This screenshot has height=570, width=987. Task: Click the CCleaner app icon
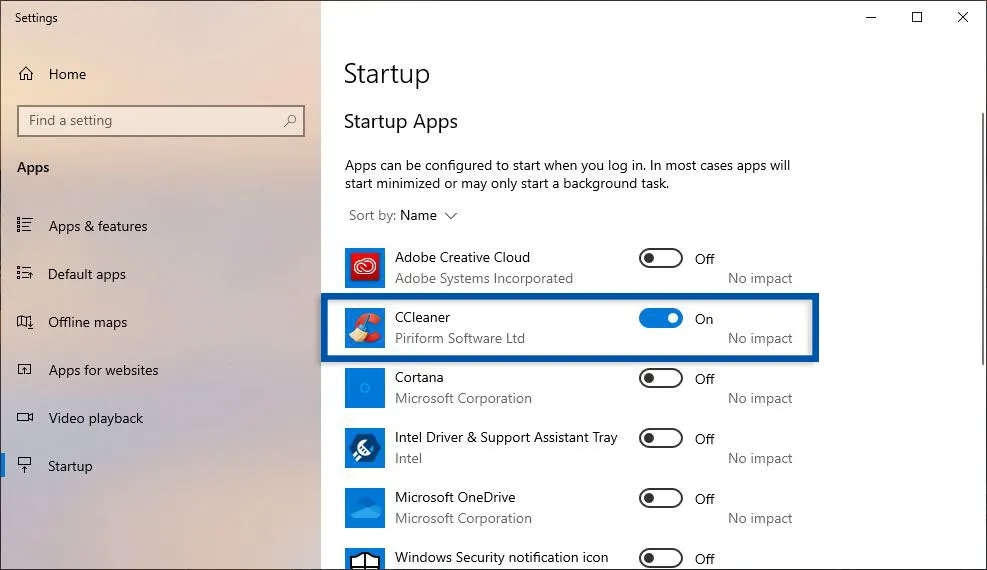pyautogui.click(x=365, y=328)
